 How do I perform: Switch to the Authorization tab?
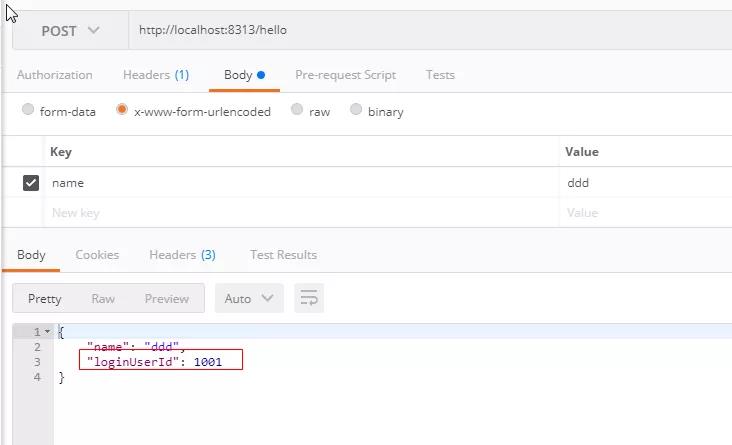click(55, 75)
